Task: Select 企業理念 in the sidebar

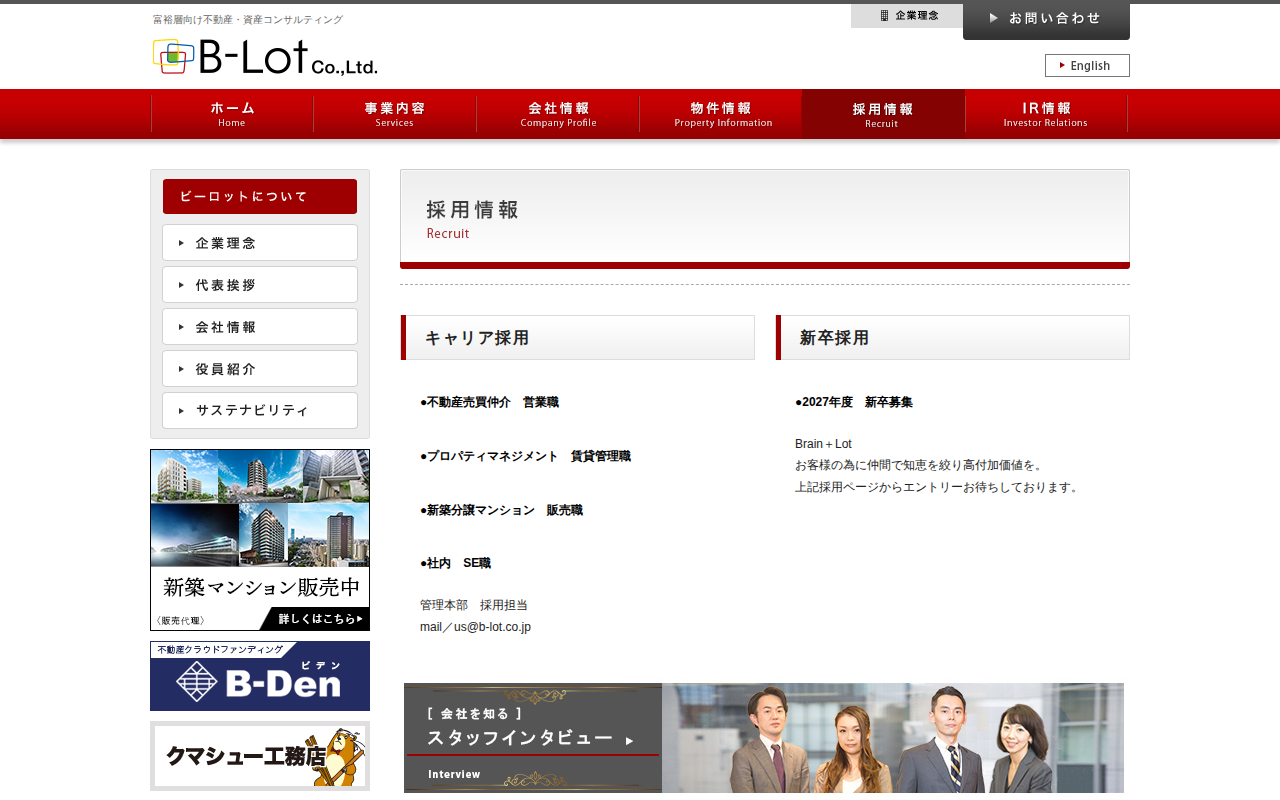Action: click(x=260, y=243)
